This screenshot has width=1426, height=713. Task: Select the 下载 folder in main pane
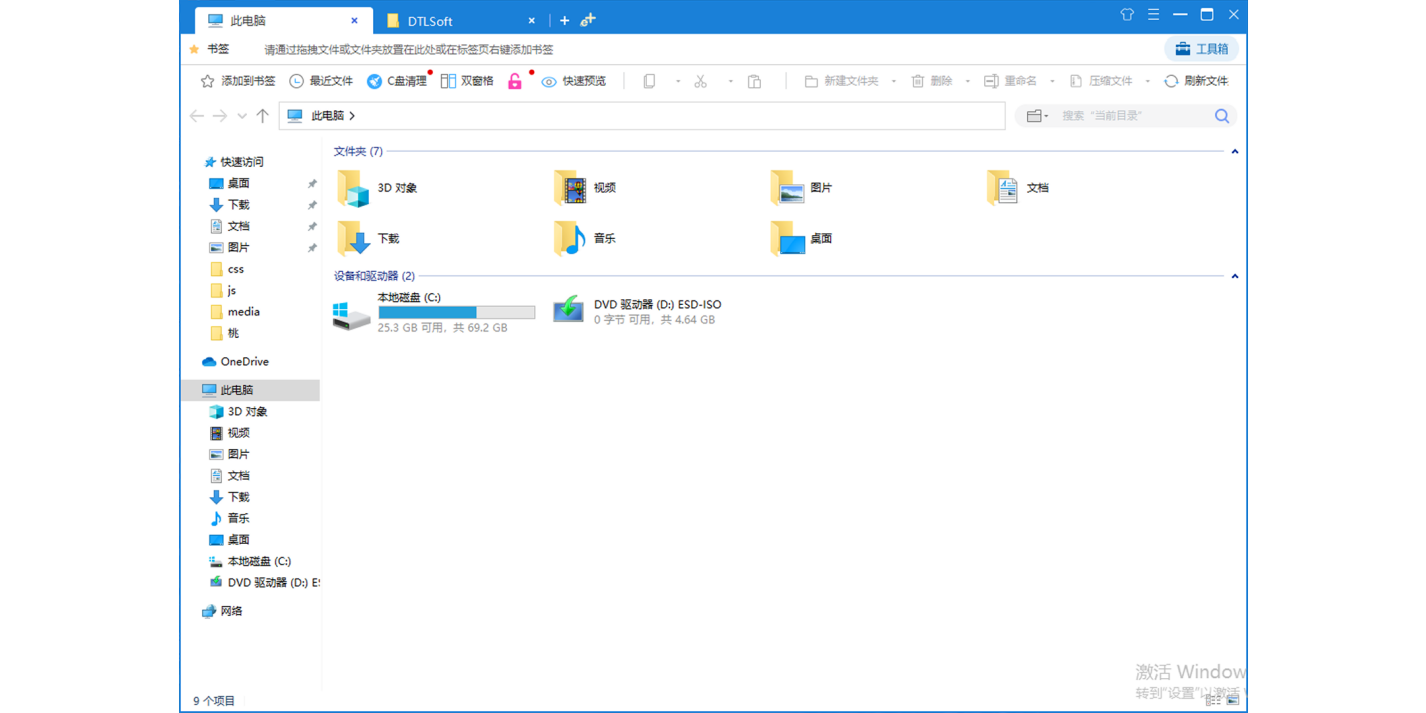point(369,239)
